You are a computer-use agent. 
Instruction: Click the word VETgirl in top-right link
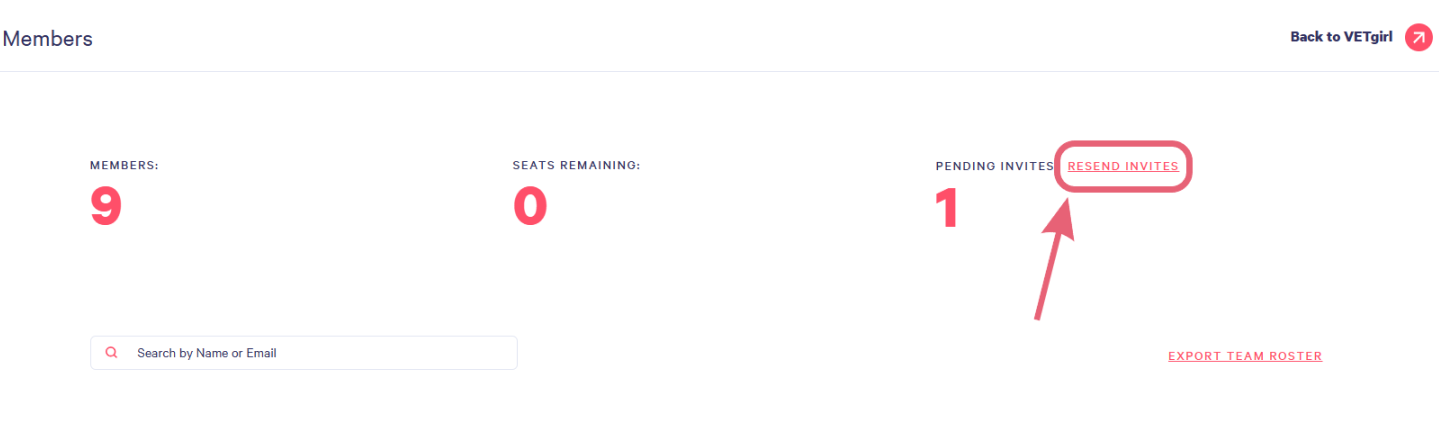click(x=1366, y=37)
